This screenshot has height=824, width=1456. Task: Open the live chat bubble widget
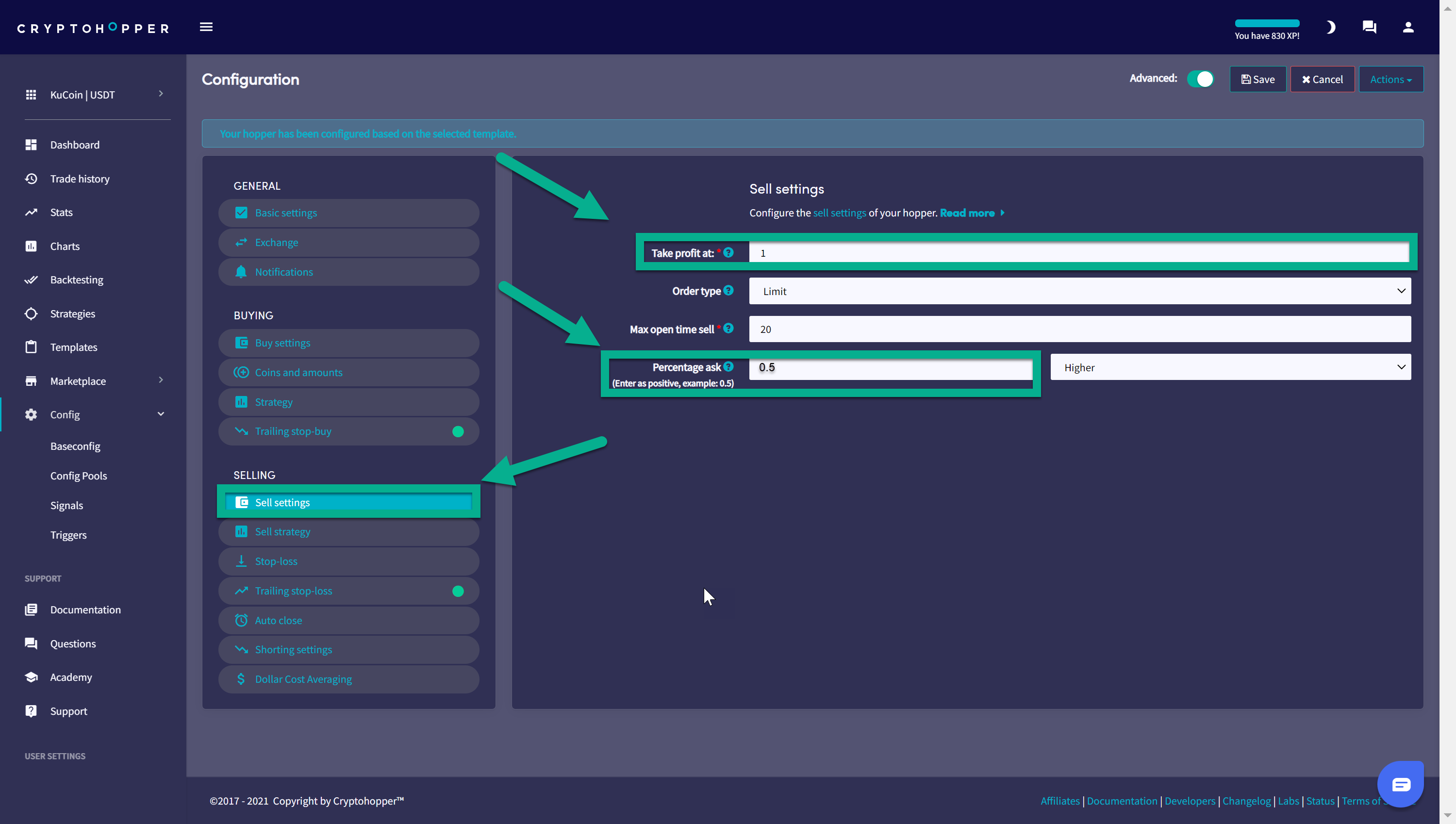tap(1401, 784)
